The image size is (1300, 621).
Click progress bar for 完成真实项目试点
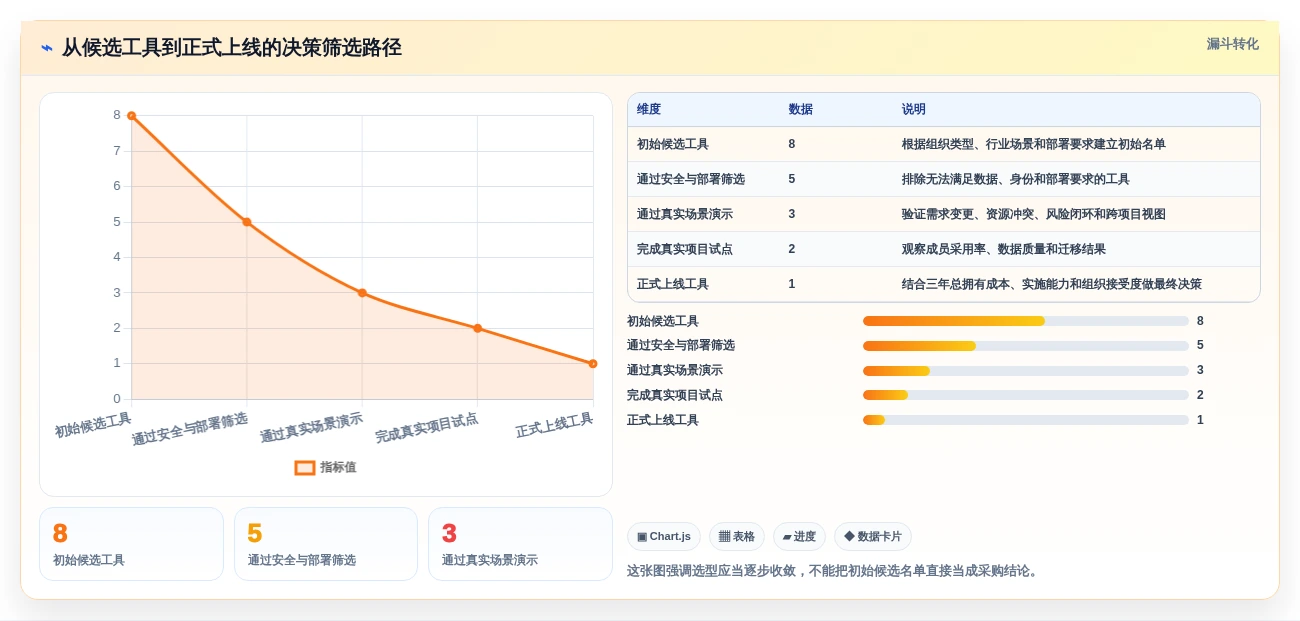(1026, 395)
